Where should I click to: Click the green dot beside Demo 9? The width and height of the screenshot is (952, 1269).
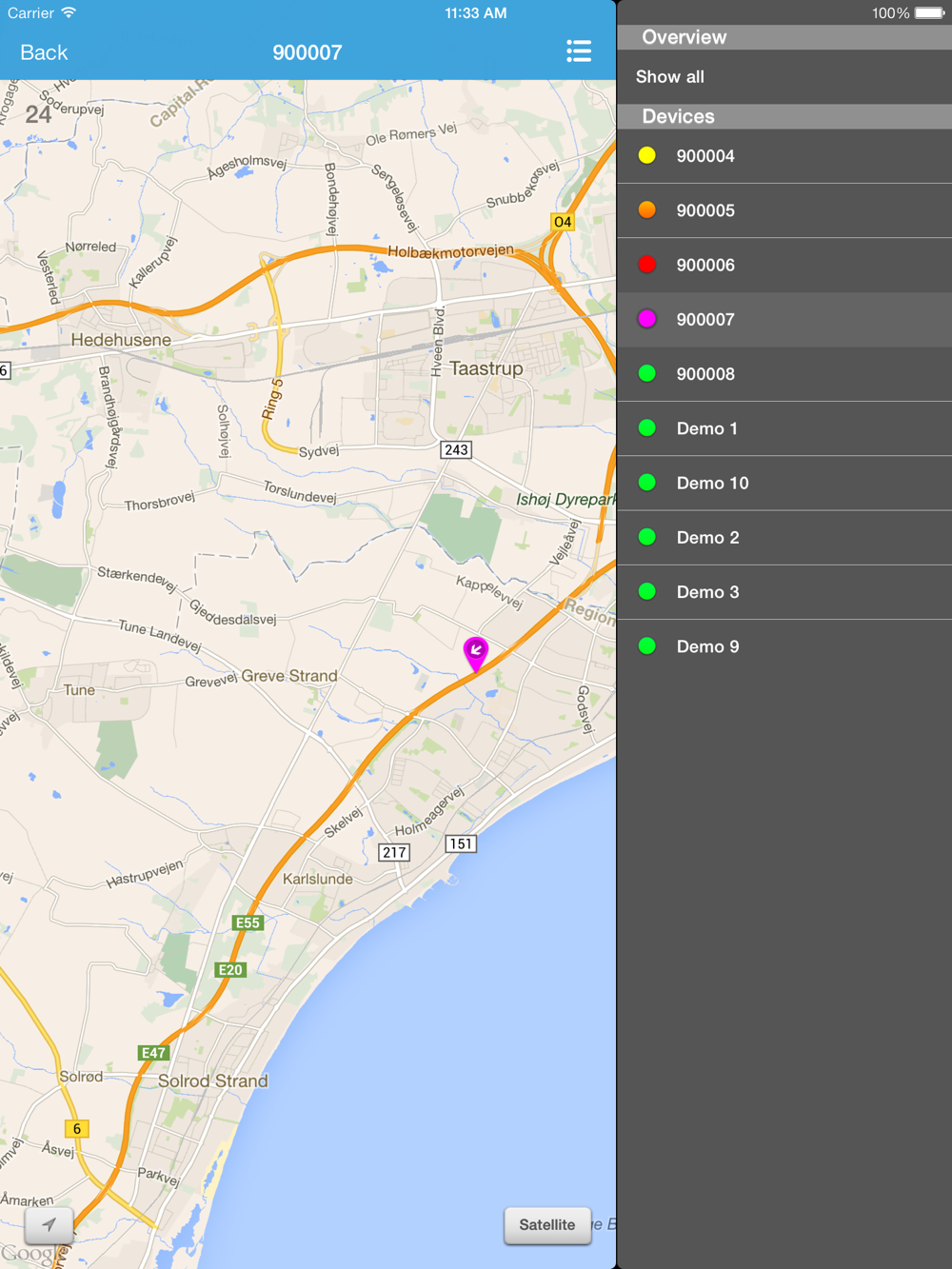(647, 645)
